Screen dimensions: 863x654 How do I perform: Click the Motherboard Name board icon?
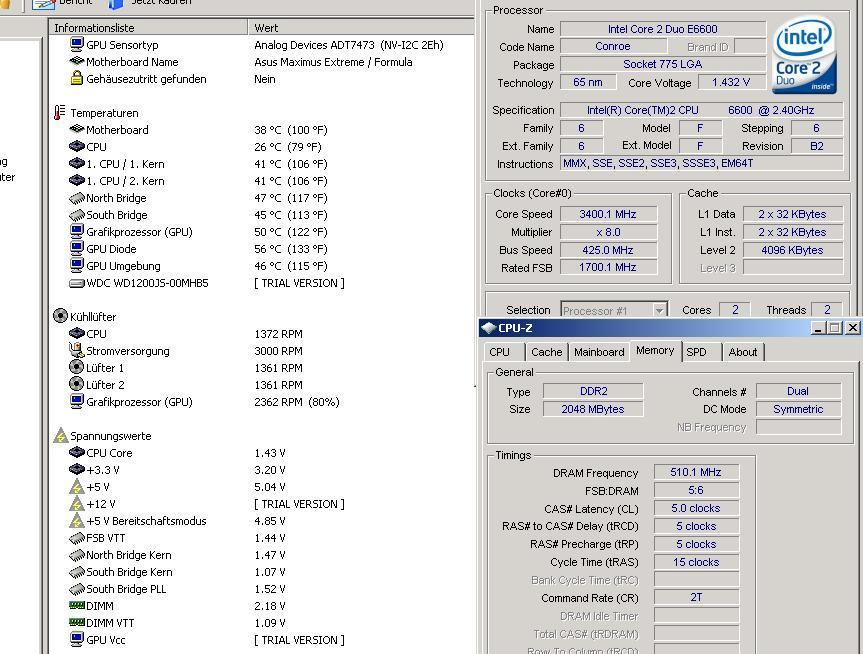(x=77, y=62)
